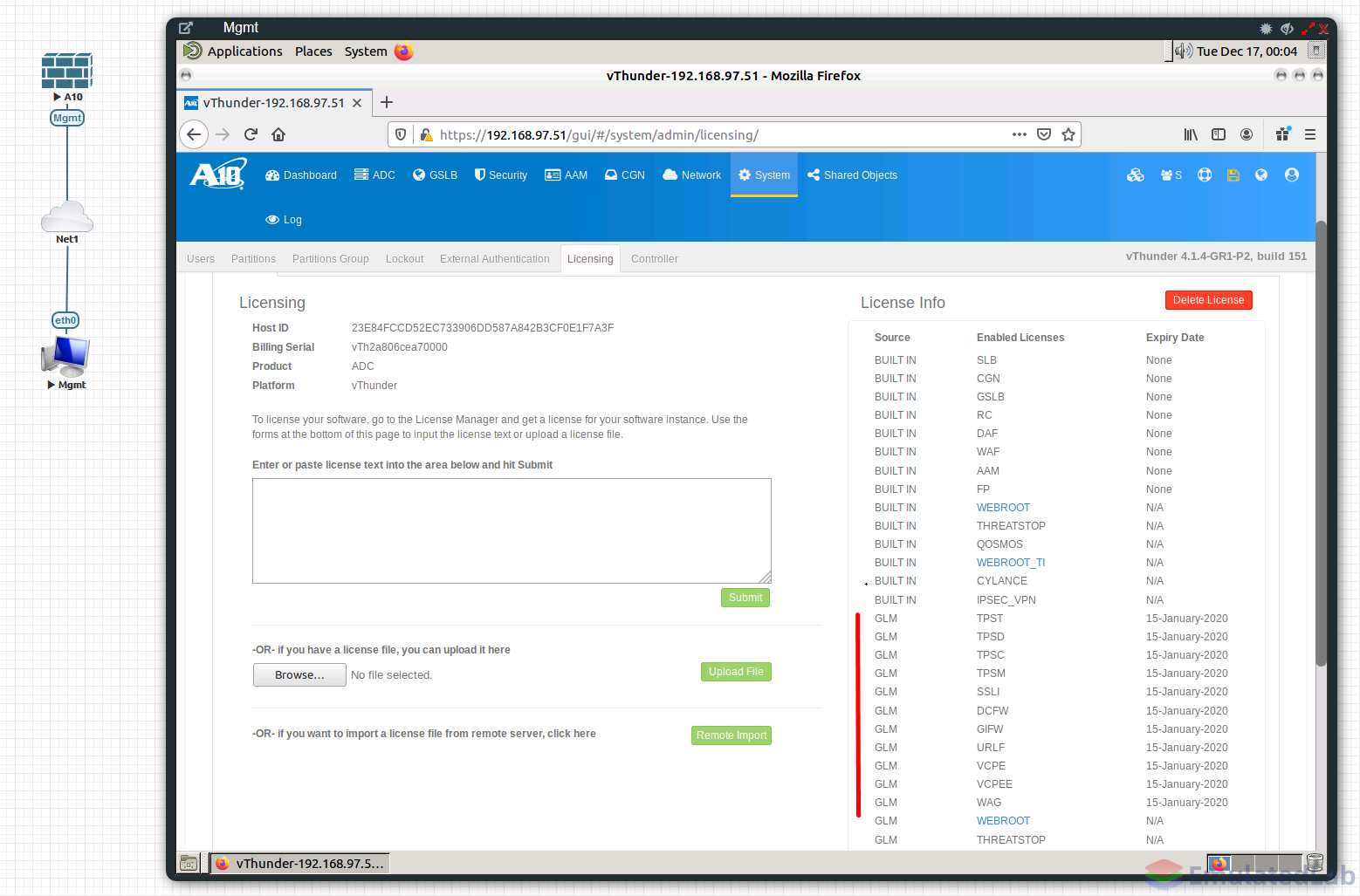Viewport: 1360px width, 896px height.
Task: Click the users group icon labeled S
Action: (1171, 175)
